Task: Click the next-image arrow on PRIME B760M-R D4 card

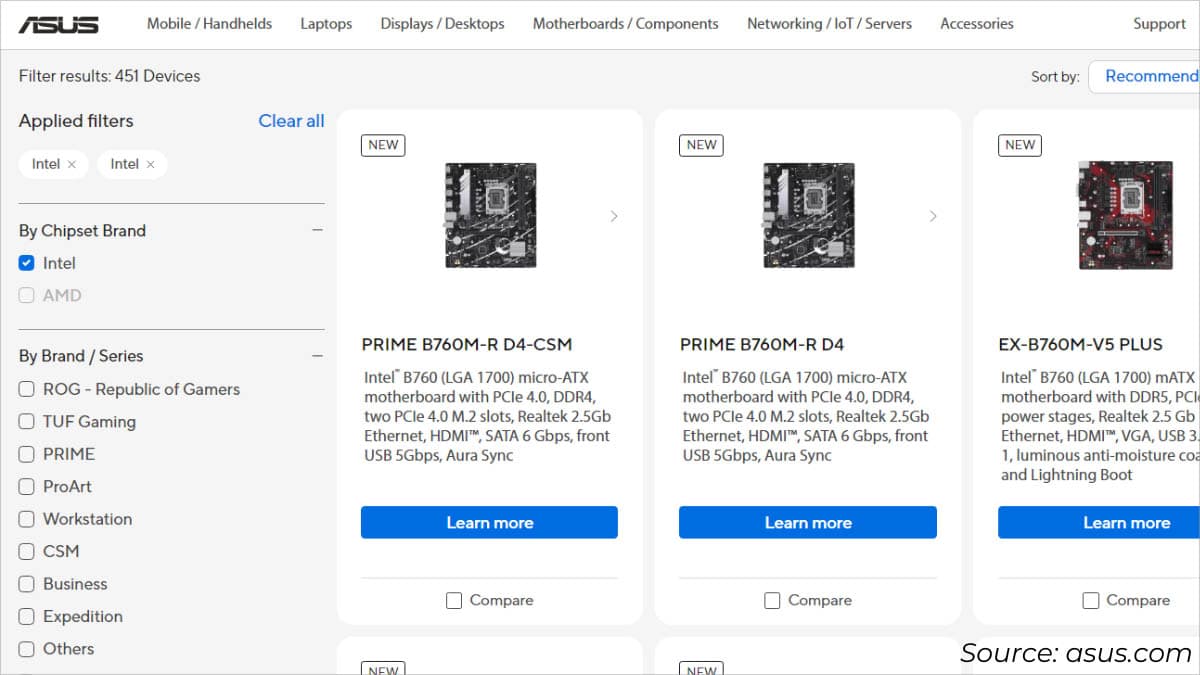Action: click(933, 216)
